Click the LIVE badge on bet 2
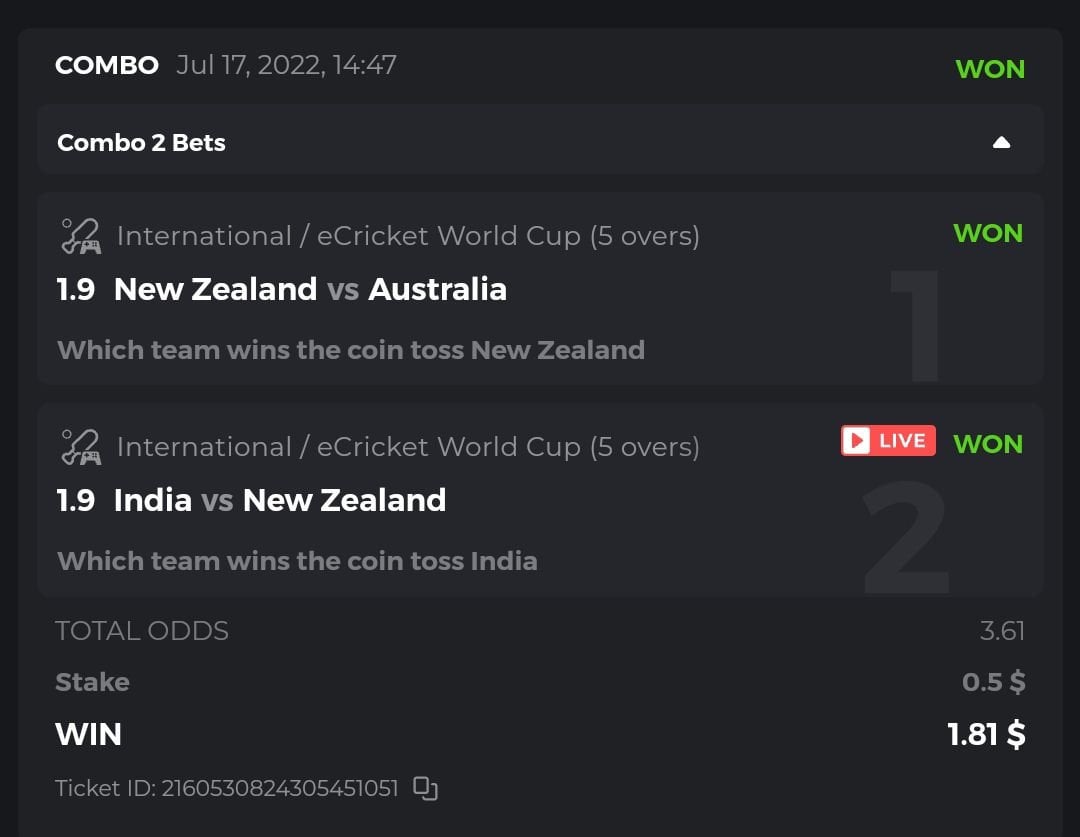The image size is (1080, 837). tap(888, 441)
